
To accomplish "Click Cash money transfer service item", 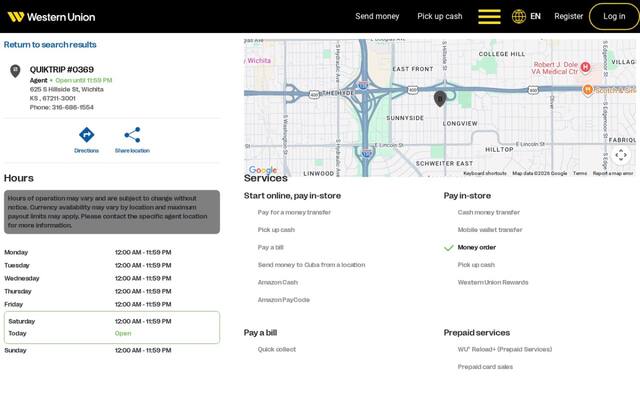I will [x=489, y=212].
